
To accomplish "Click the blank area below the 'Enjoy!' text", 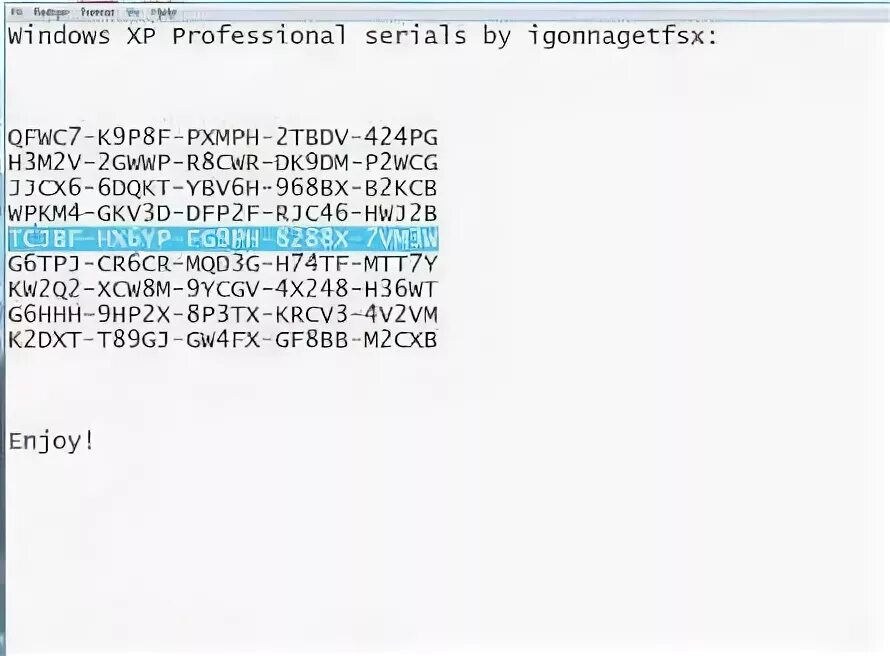I will click(x=443, y=550).
